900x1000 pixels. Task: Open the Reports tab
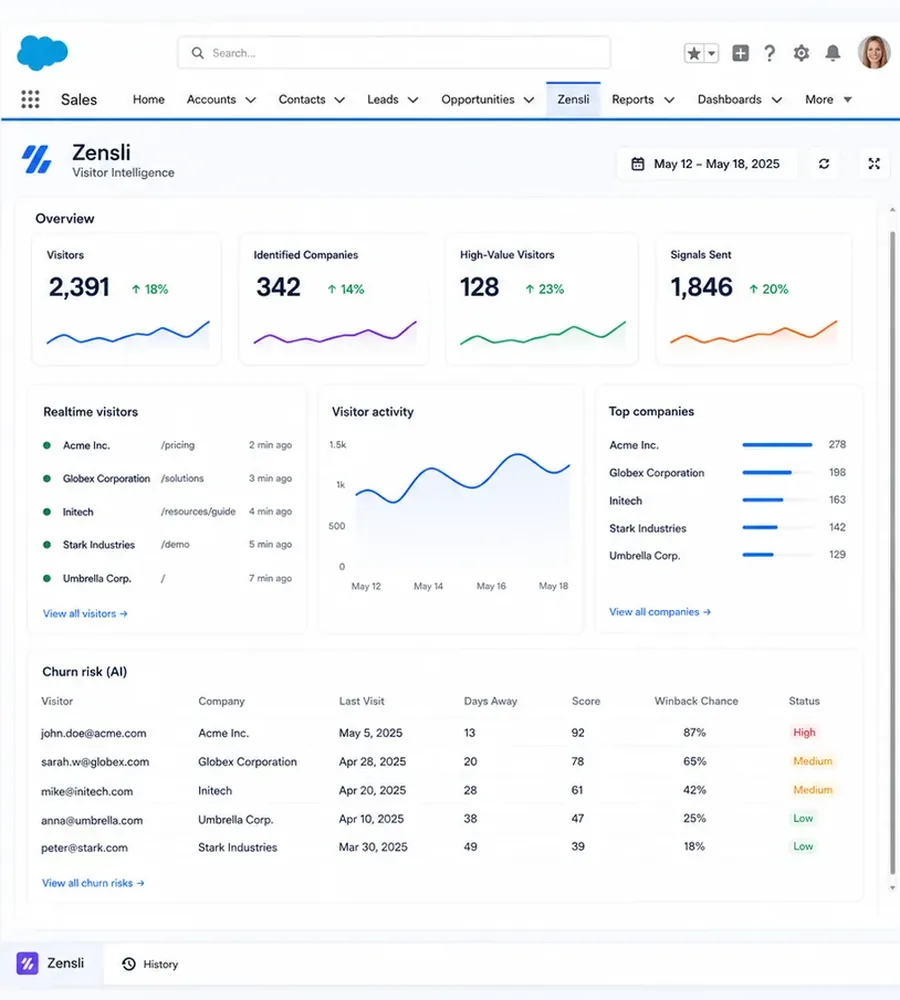coord(633,99)
